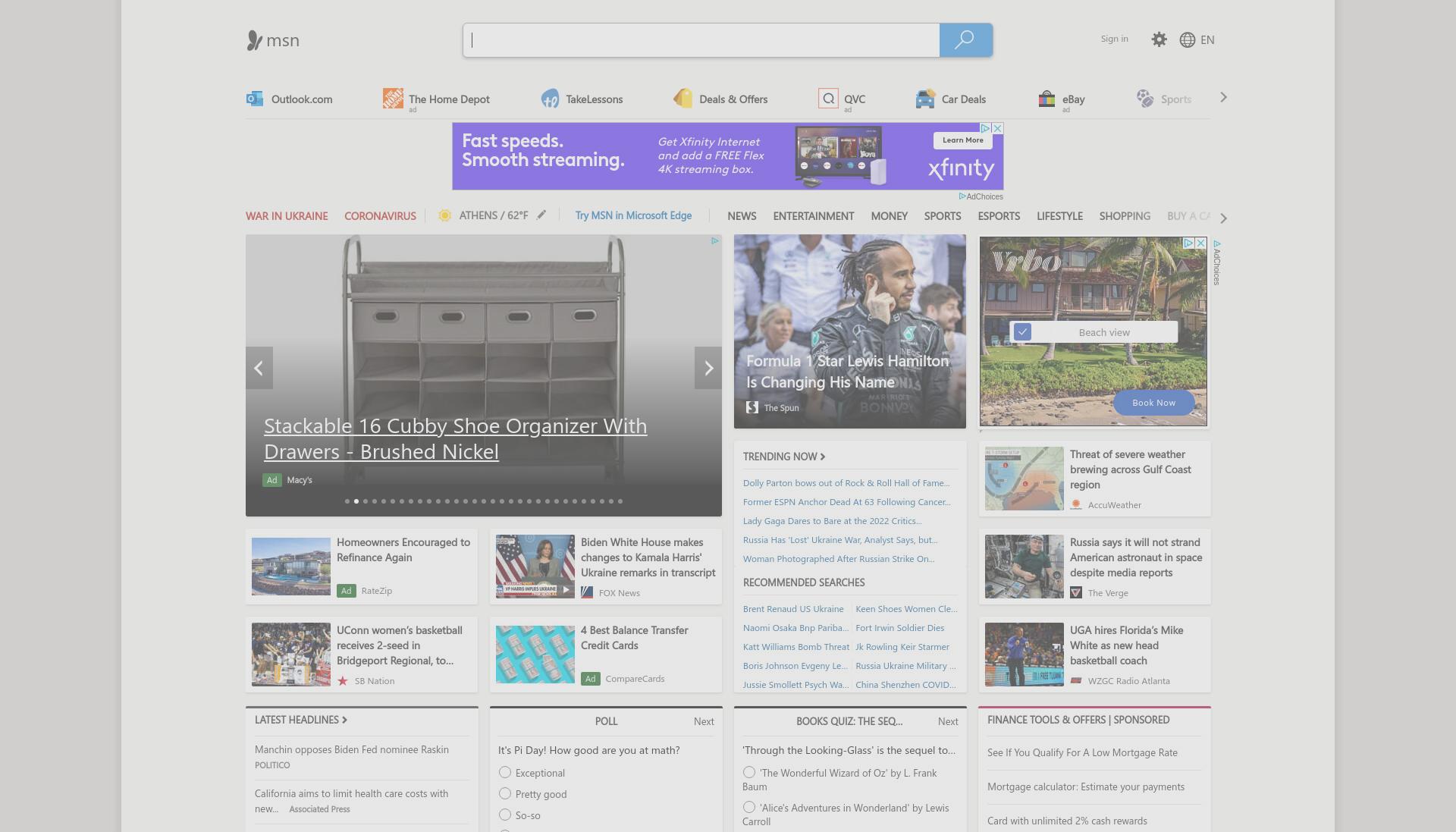Open CORONAVIRUS link

click(x=380, y=216)
